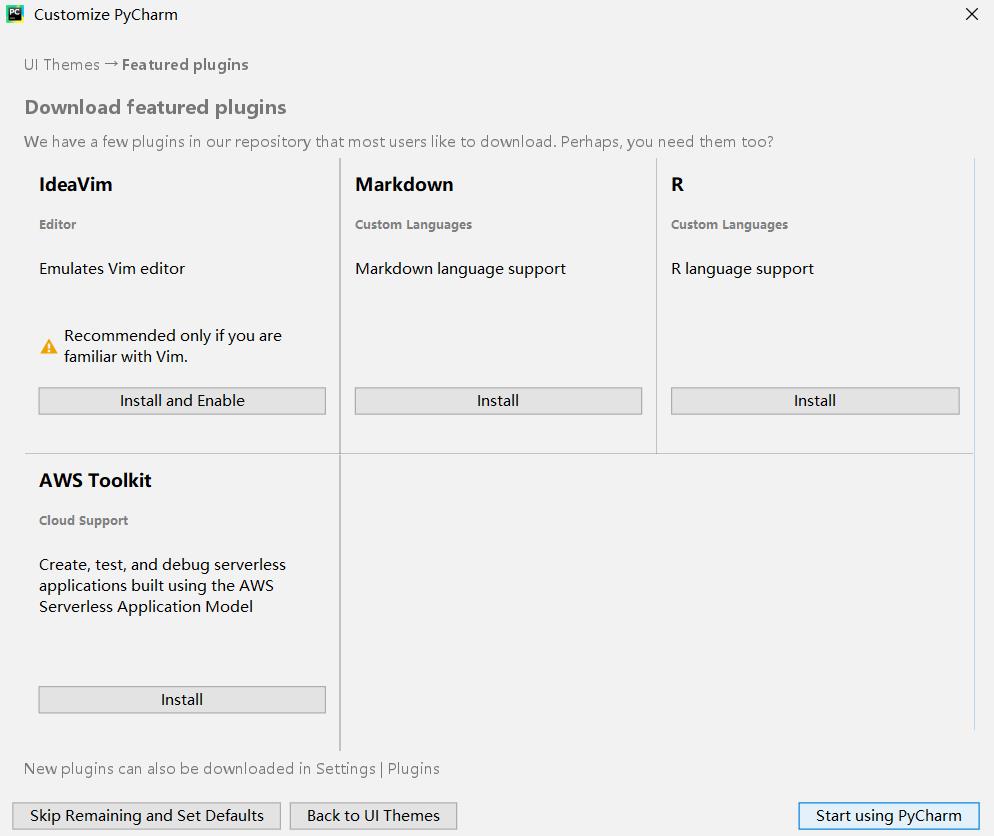Click Custom Languages label under Markdown
Screen dimensions: 994x836
413,224
